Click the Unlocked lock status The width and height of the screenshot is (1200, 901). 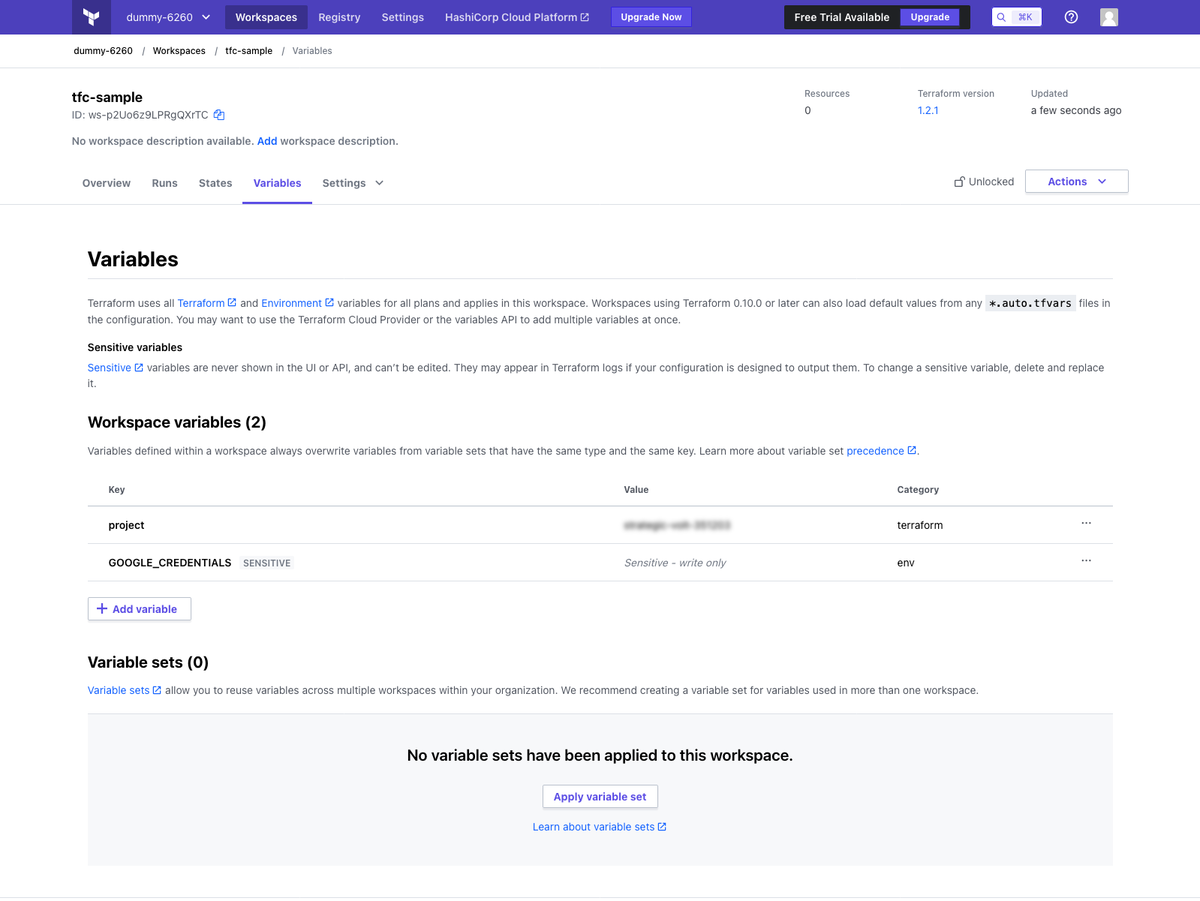pos(984,182)
